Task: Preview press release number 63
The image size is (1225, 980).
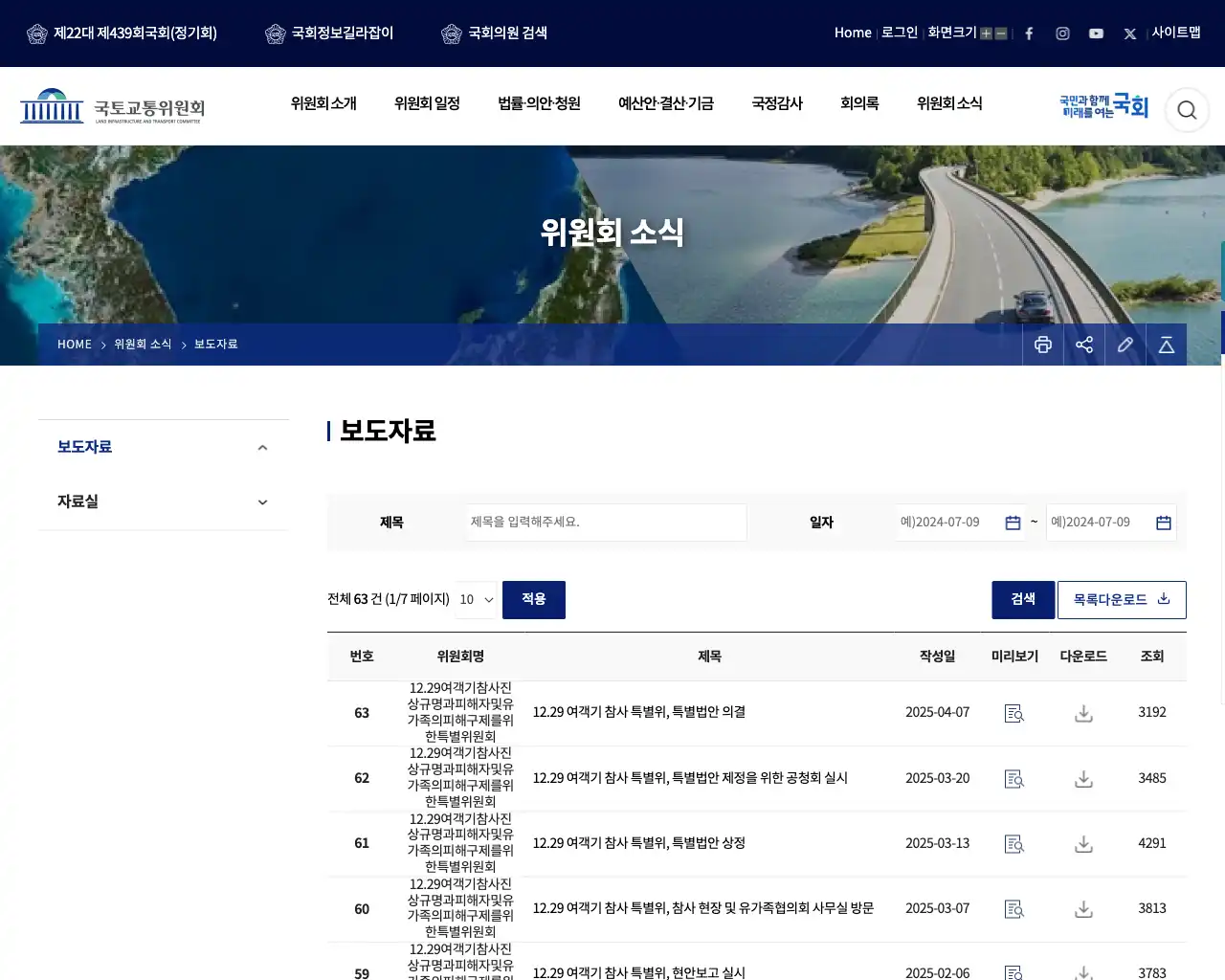Action: [x=1014, y=714]
